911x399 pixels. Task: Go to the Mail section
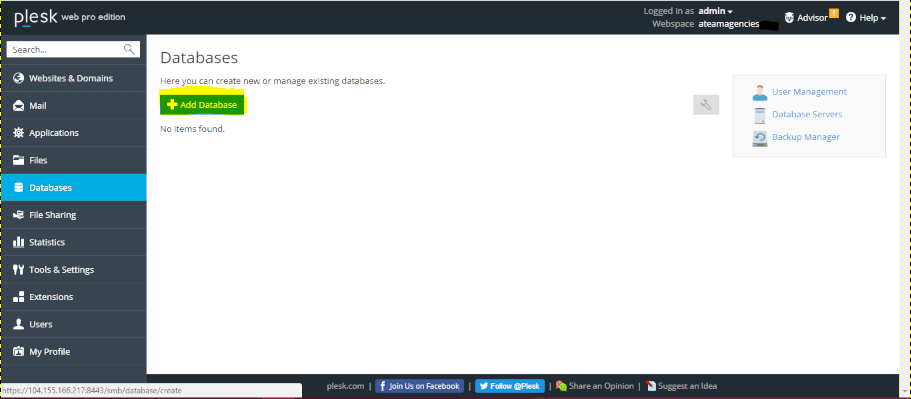[x=73, y=106]
